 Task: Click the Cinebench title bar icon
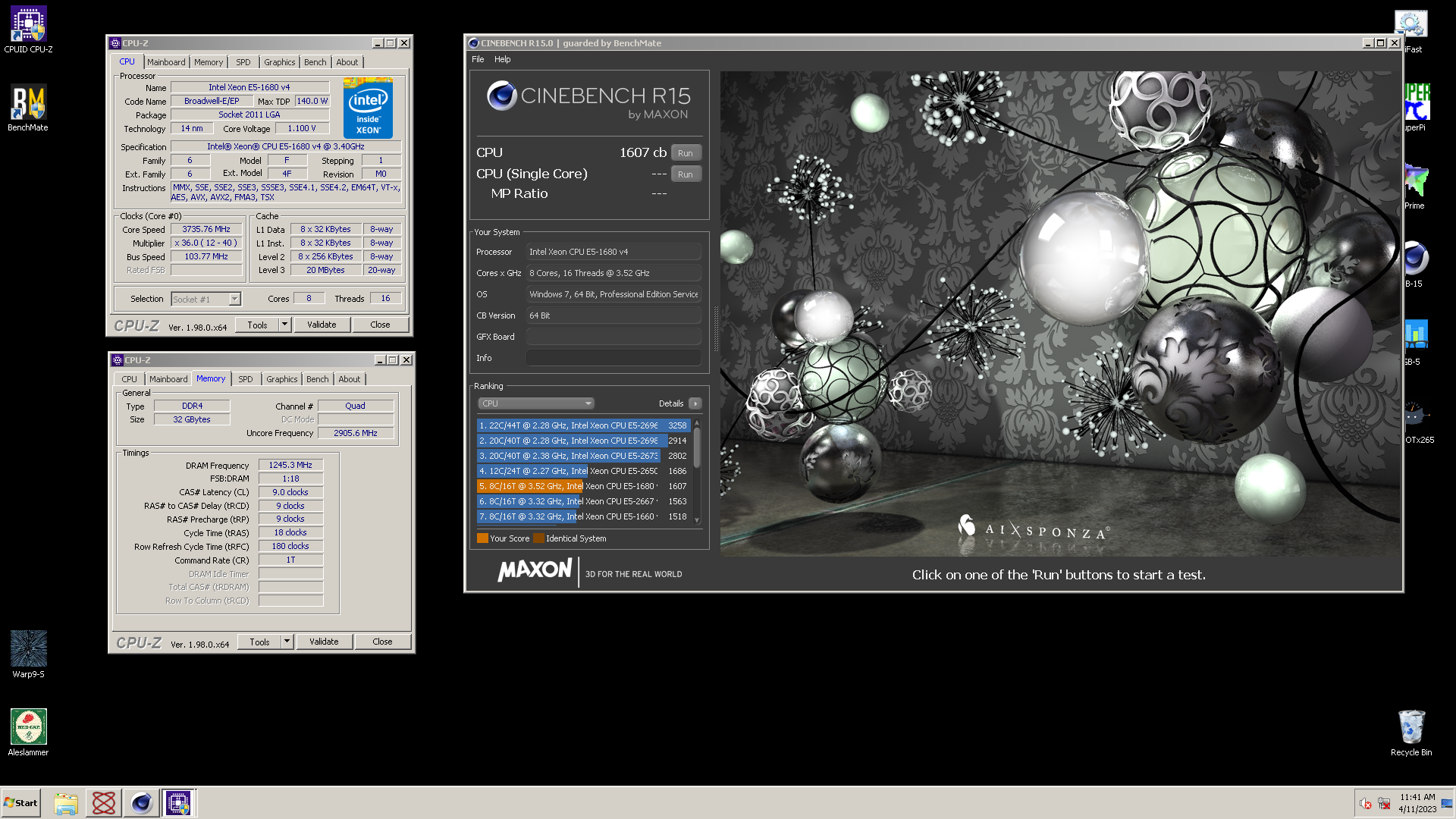pos(474,43)
